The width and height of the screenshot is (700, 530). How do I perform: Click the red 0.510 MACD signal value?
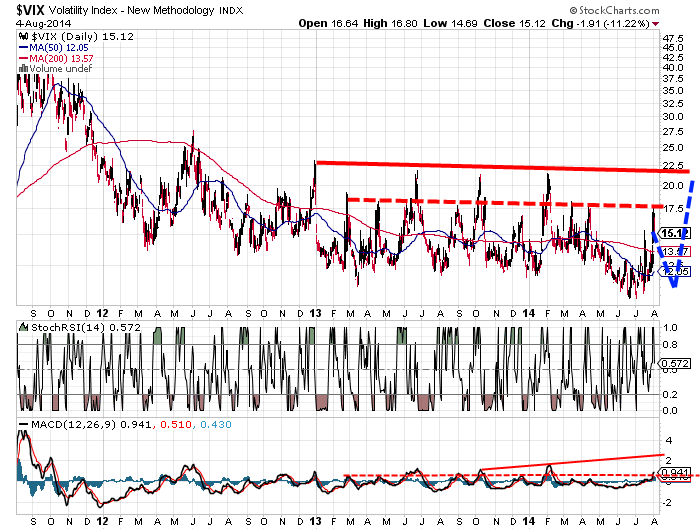click(176, 424)
